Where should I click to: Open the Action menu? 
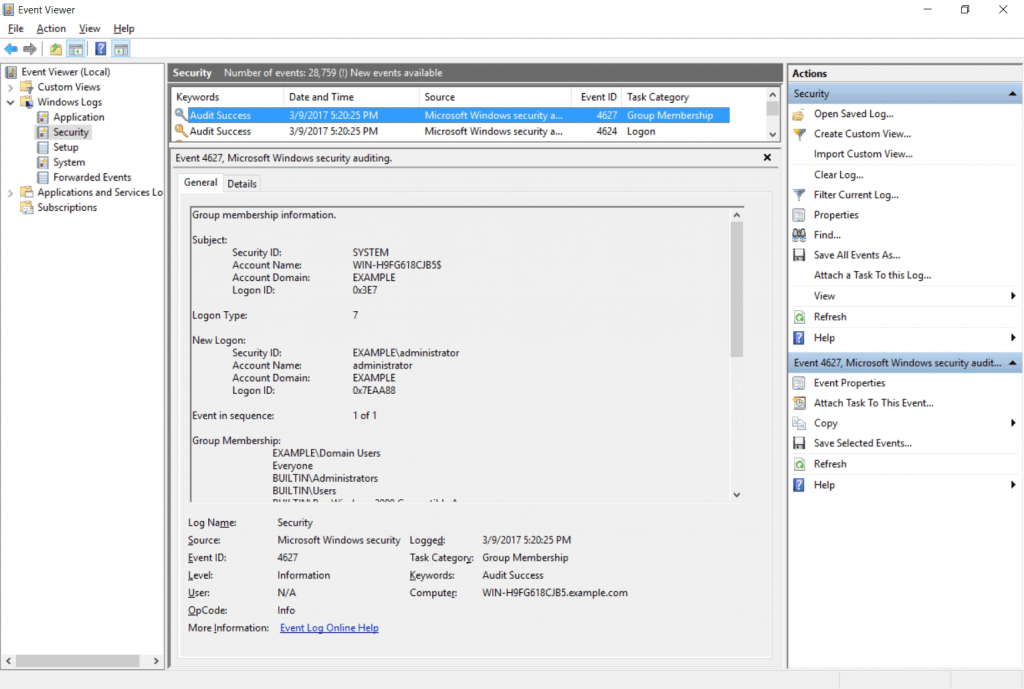(x=50, y=28)
